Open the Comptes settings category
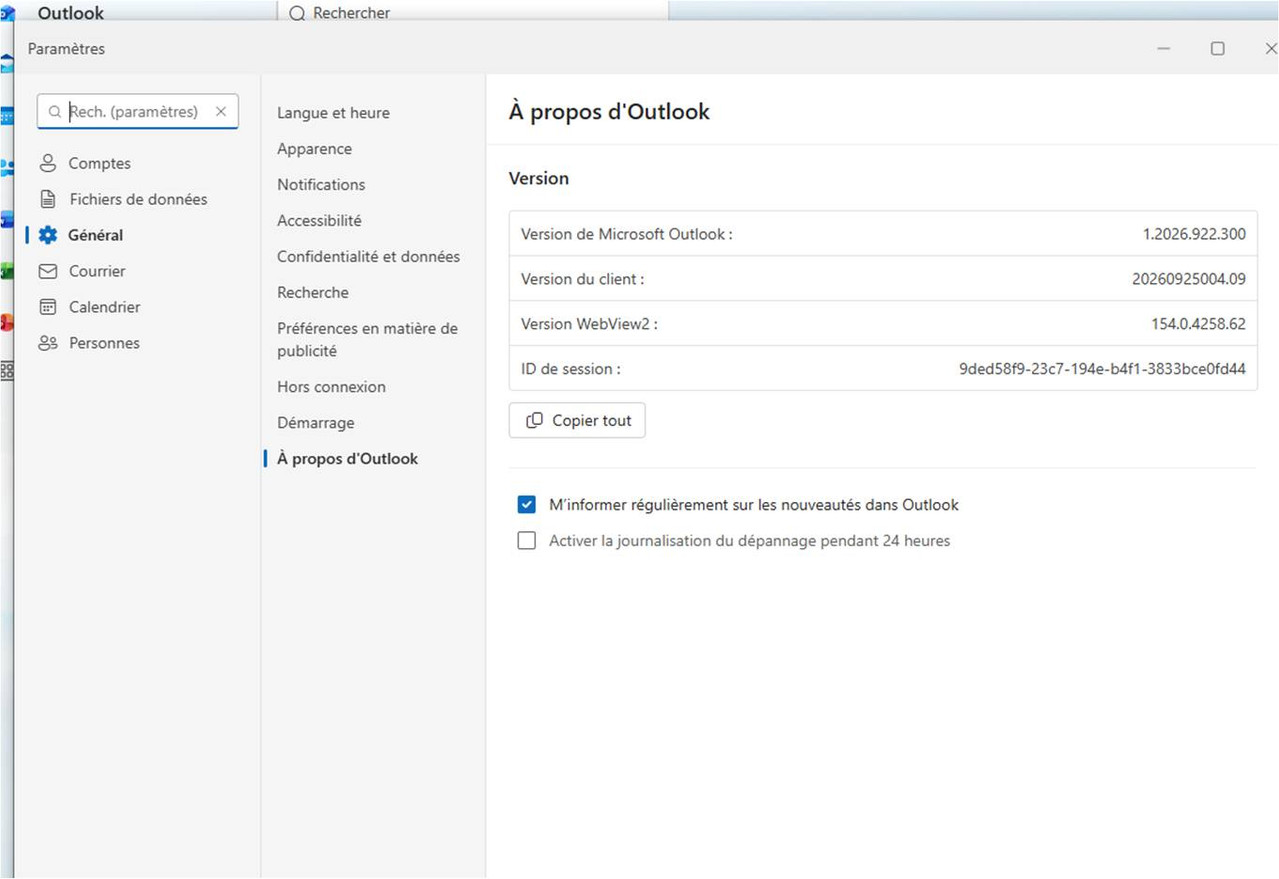The image size is (1279, 879). click(99, 163)
